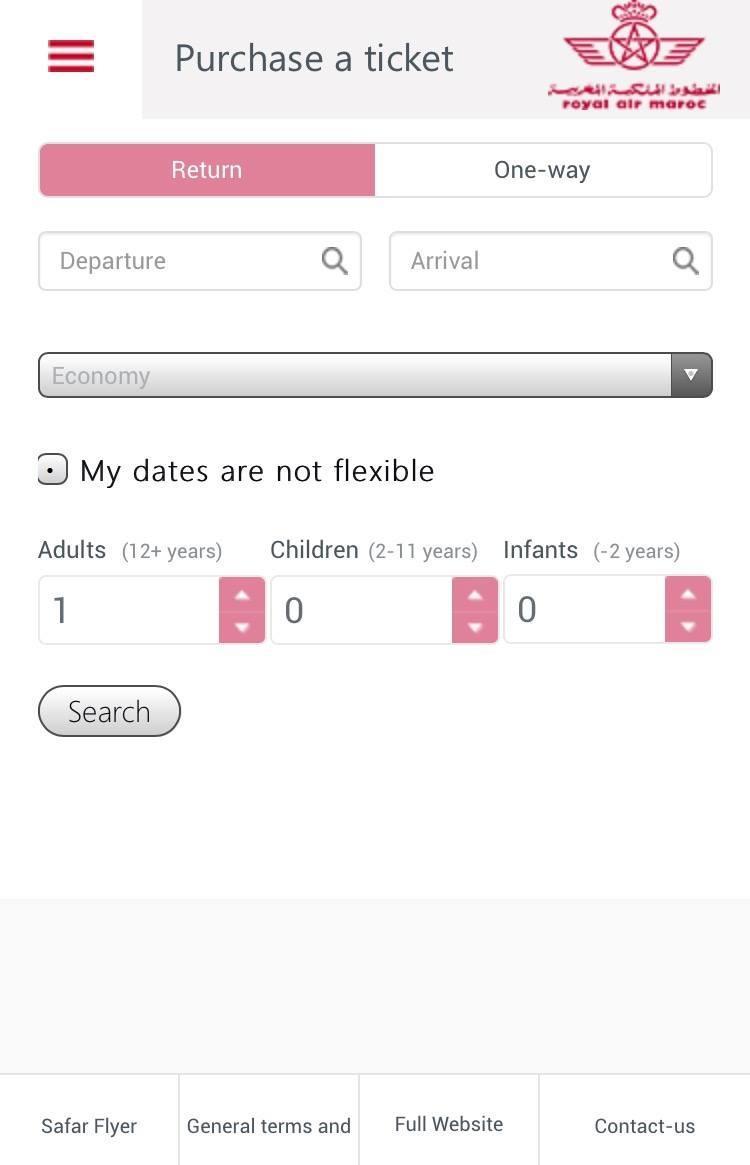This screenshot has width=750, height=1165.
Task: Select the Return trip option
Action: pos(207,170)
